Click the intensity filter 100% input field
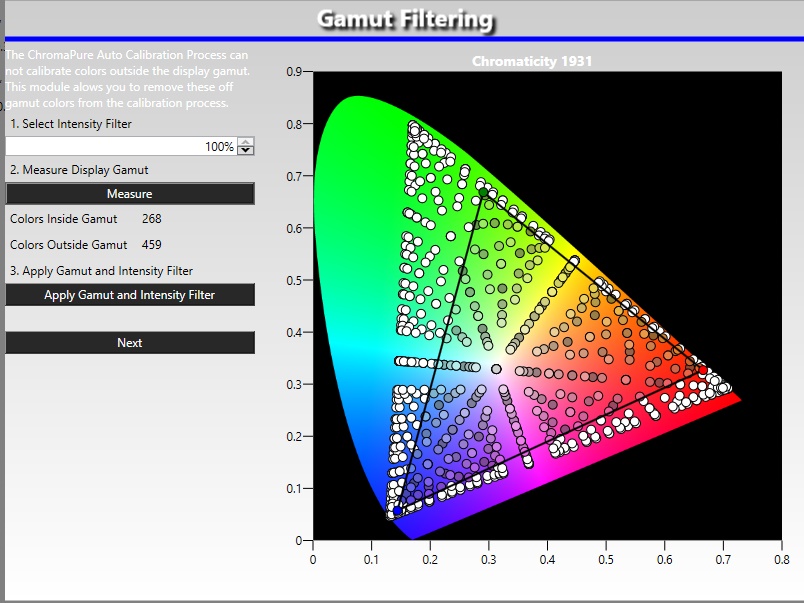This screenshot has height=603, width=804. pyautogui.click(x=120, y=147)
